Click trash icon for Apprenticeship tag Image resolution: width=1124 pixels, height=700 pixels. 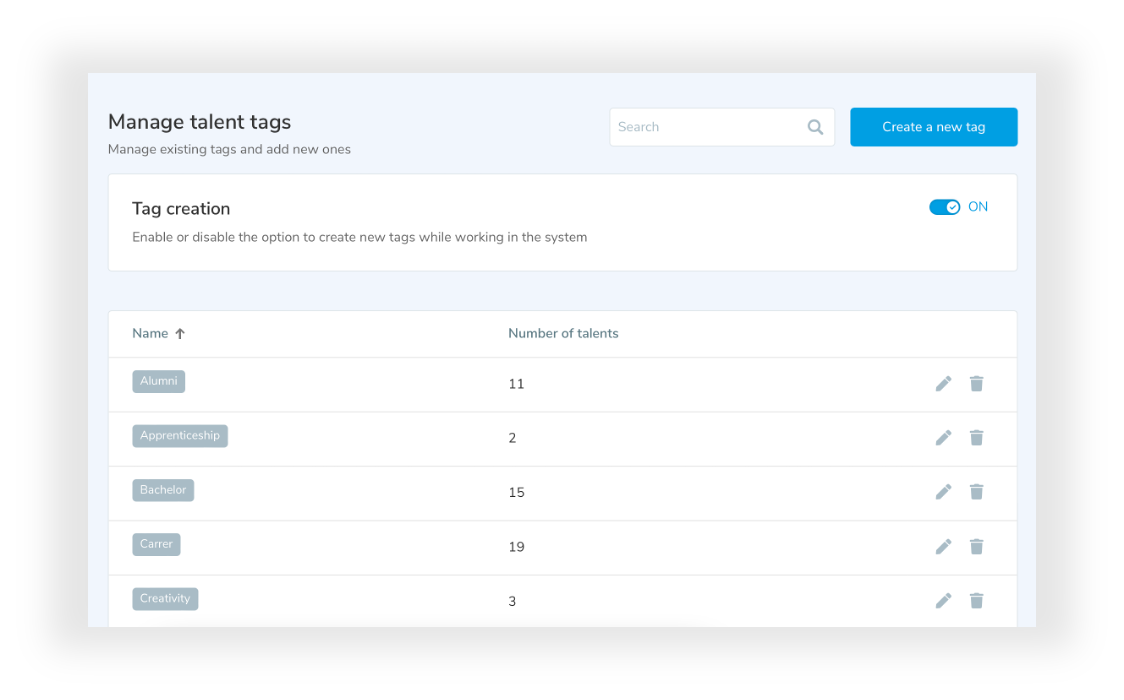tap(977, 438)
